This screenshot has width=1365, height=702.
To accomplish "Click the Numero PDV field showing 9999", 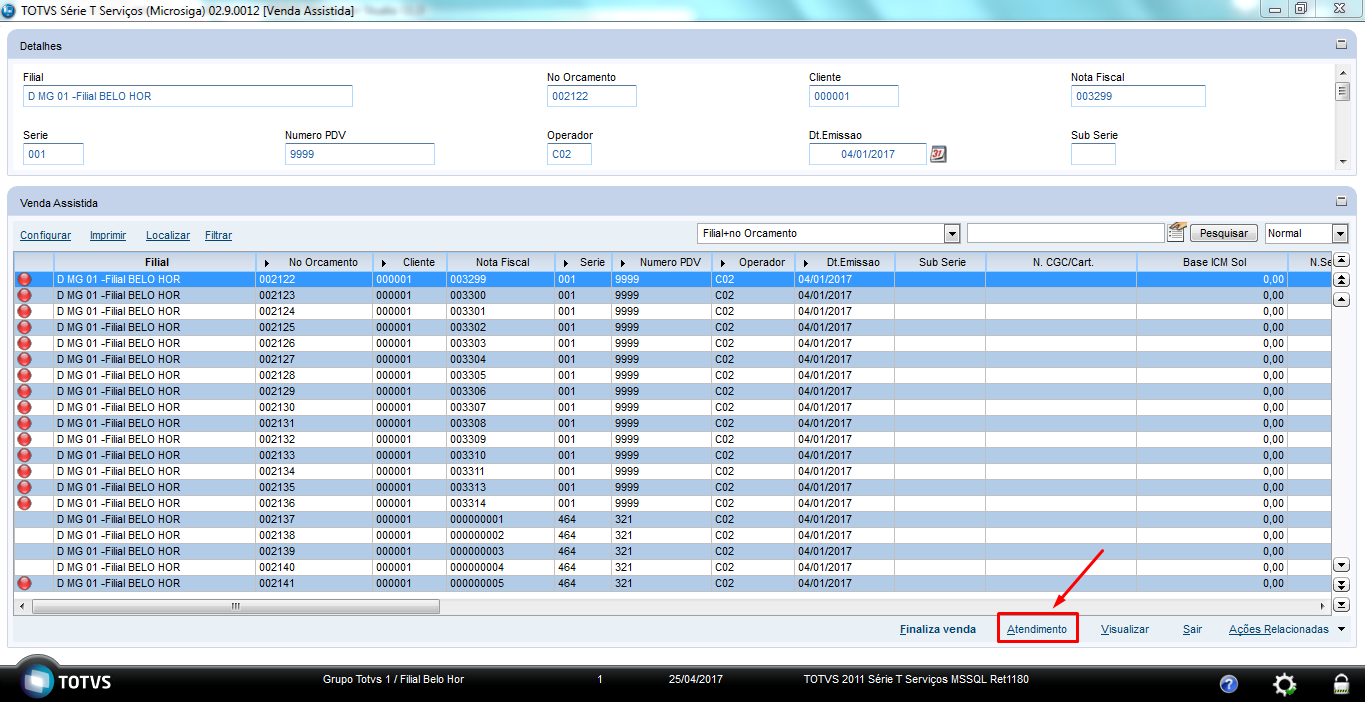I will (360, 154).
